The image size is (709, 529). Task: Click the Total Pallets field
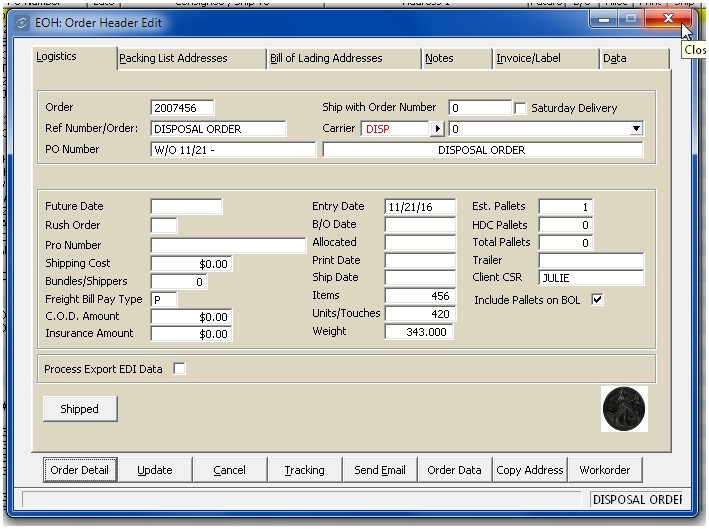[566, 243]
